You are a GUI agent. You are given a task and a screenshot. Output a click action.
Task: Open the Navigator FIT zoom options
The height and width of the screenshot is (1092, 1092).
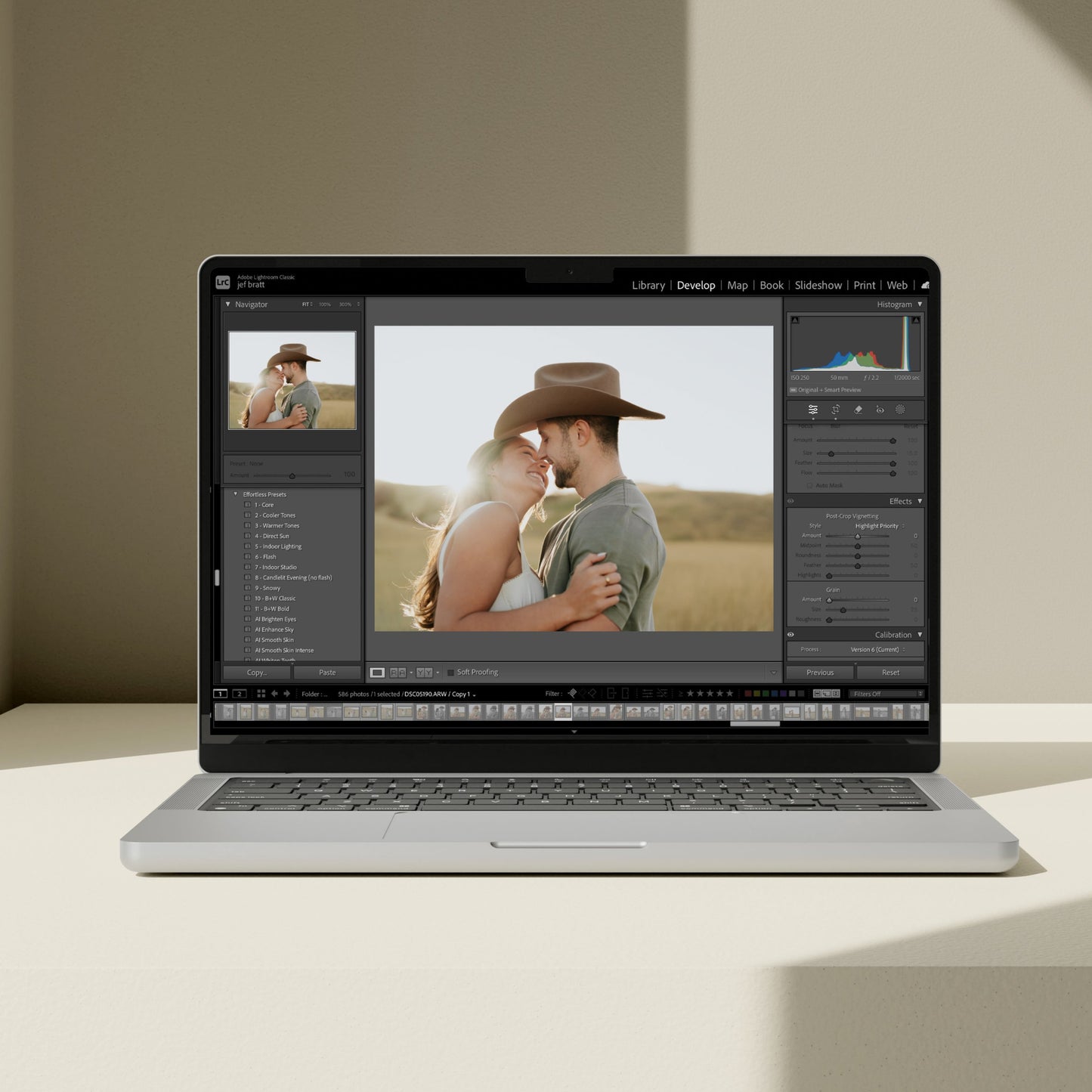[307, 305]
